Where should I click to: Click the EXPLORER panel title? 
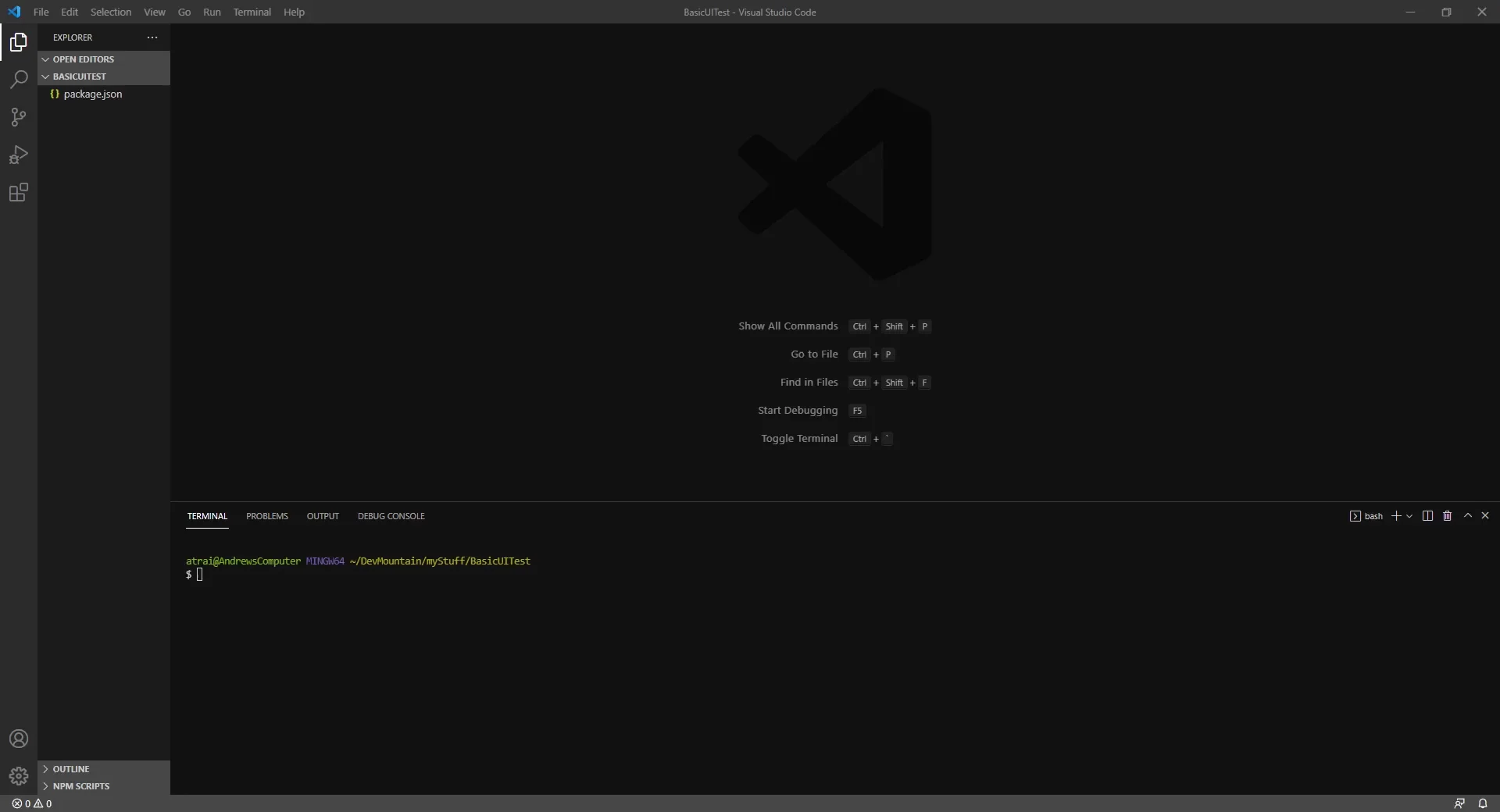[73, 37]
